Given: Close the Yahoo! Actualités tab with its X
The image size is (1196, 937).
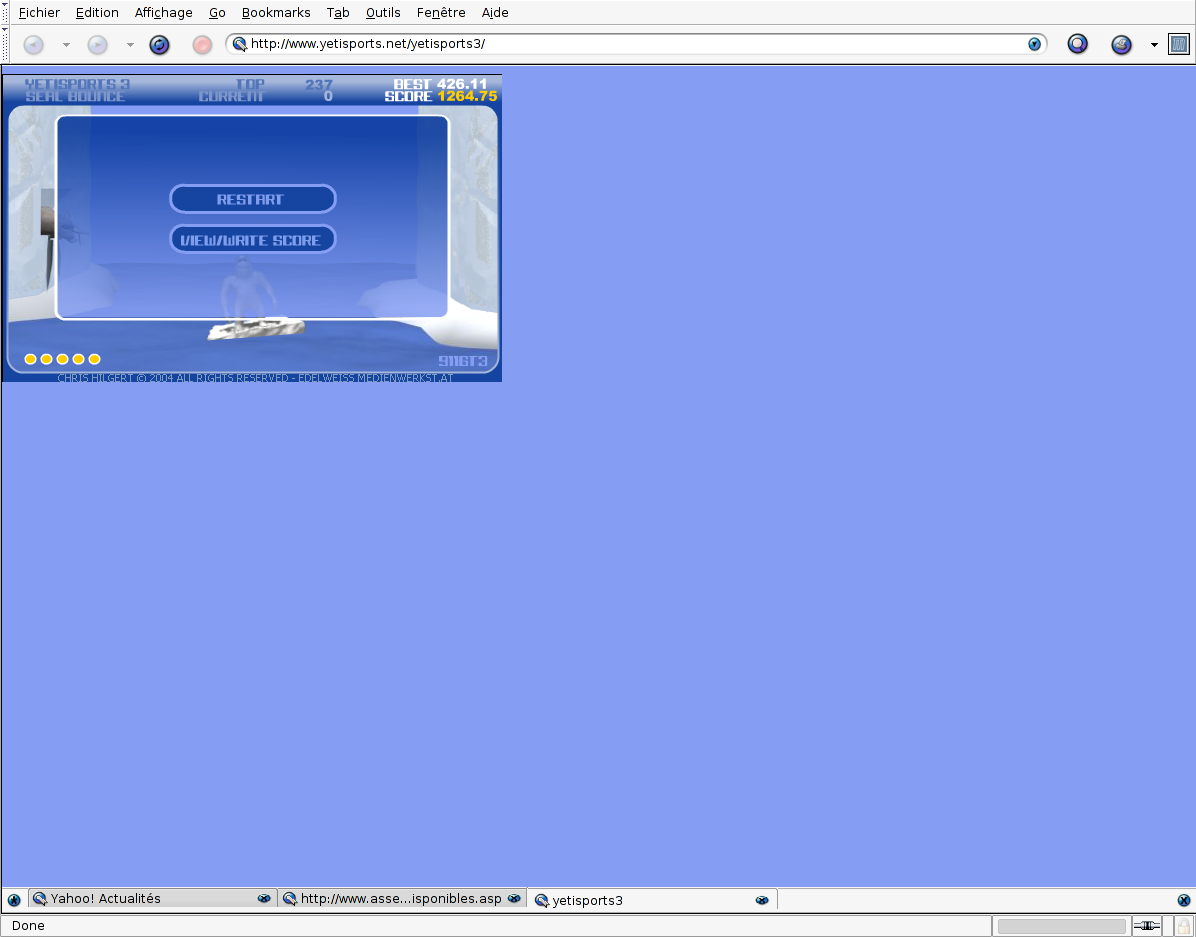Looking at the screenshot, I should 264,898.
